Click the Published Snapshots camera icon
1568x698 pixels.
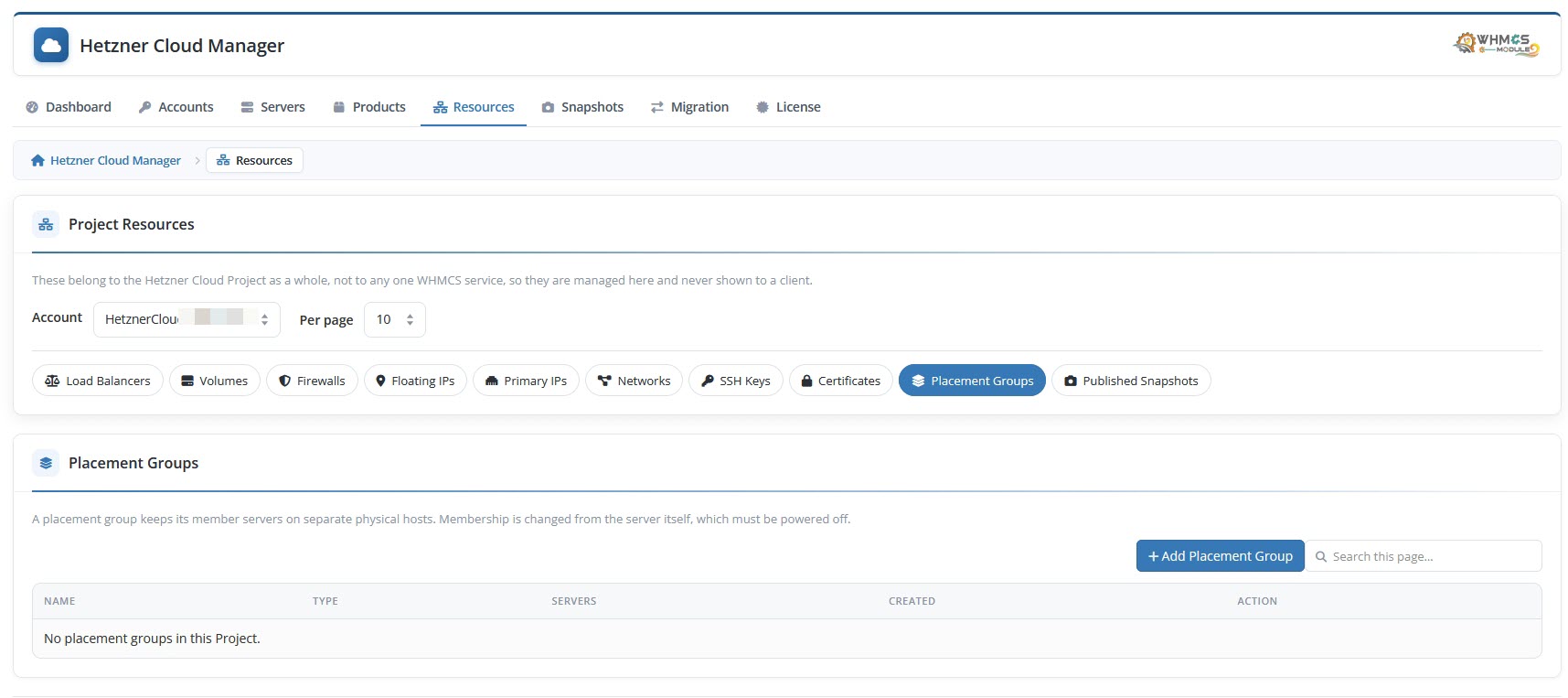(1071, 381)
